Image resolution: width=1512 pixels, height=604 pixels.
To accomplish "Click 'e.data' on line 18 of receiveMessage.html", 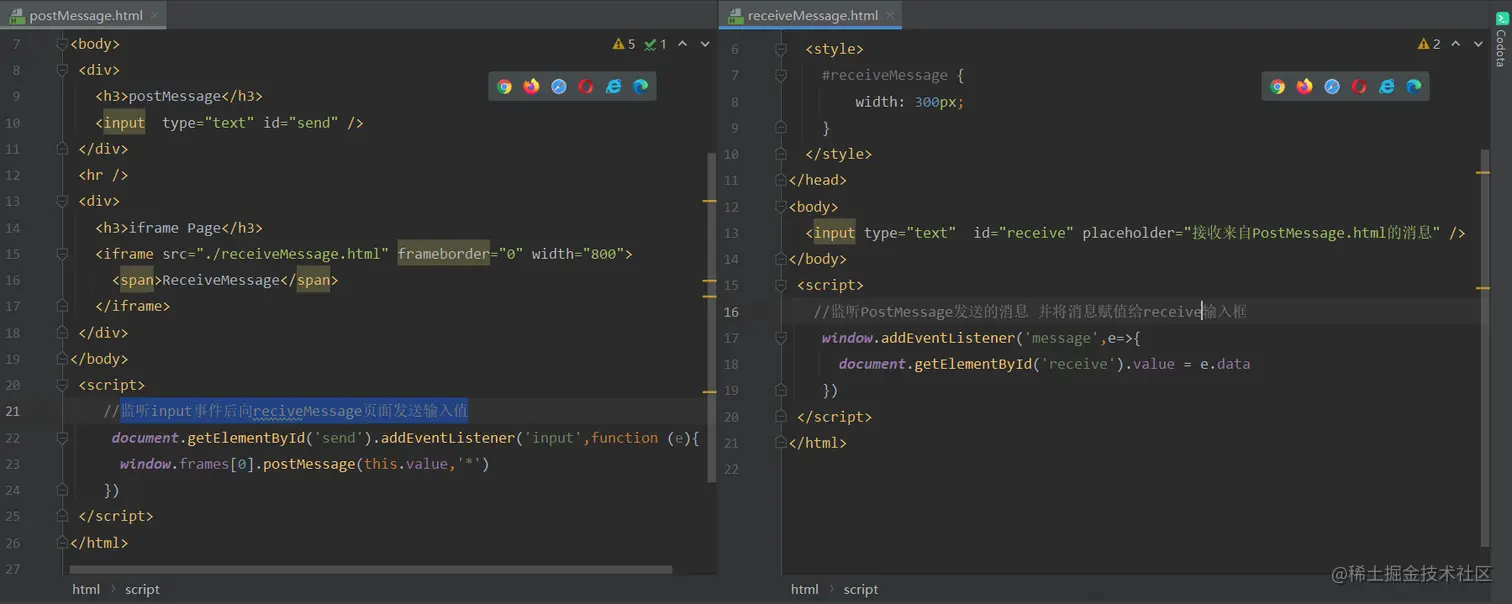I will pos(1225,364).
